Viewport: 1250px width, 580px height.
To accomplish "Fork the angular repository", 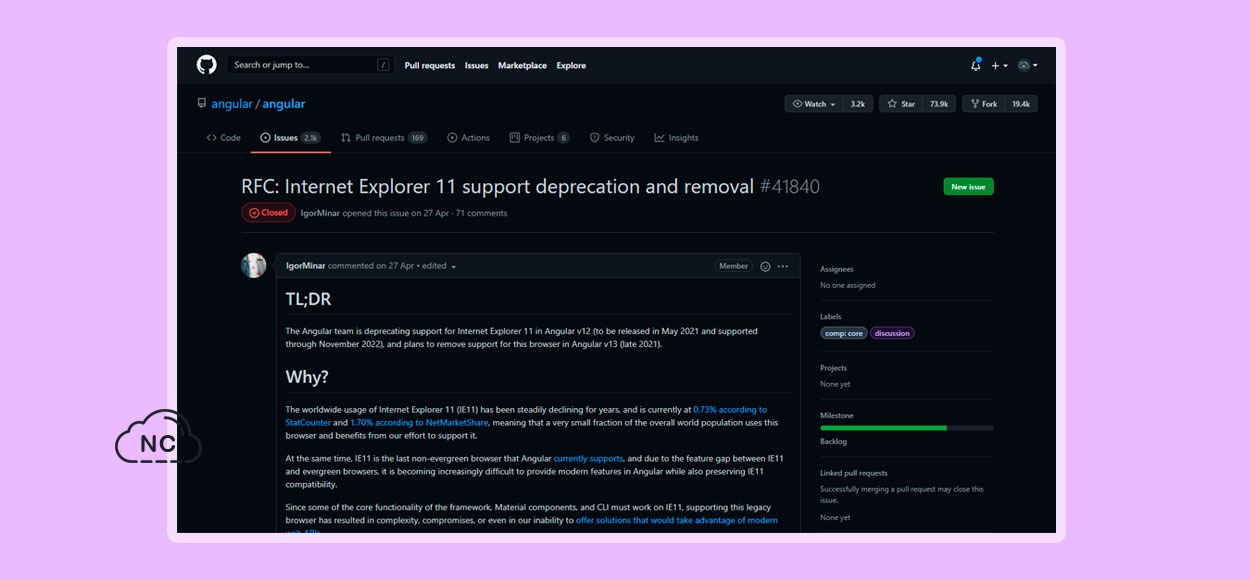I will 983,104.
